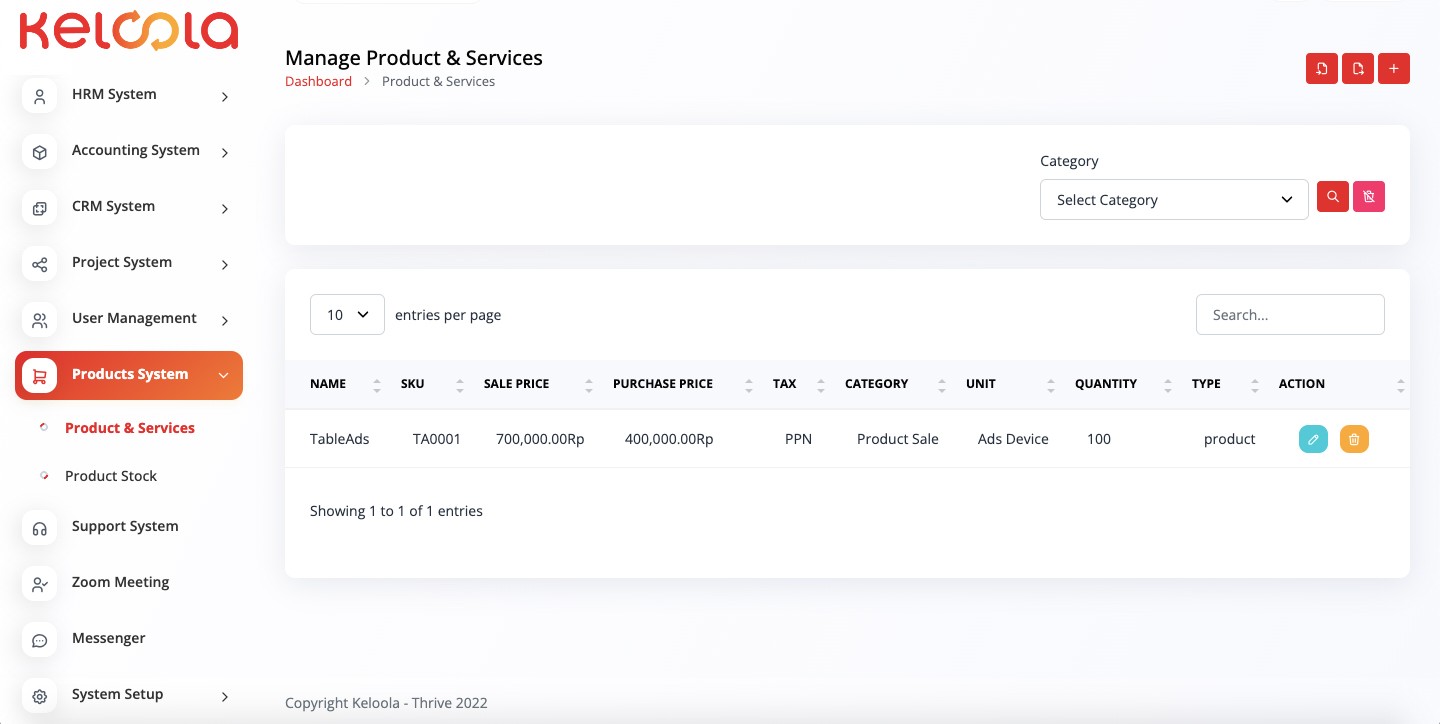The width and height of the screenshot is (1440, 724).
Task: Click into the Search input field
Action: point(1289,315)
